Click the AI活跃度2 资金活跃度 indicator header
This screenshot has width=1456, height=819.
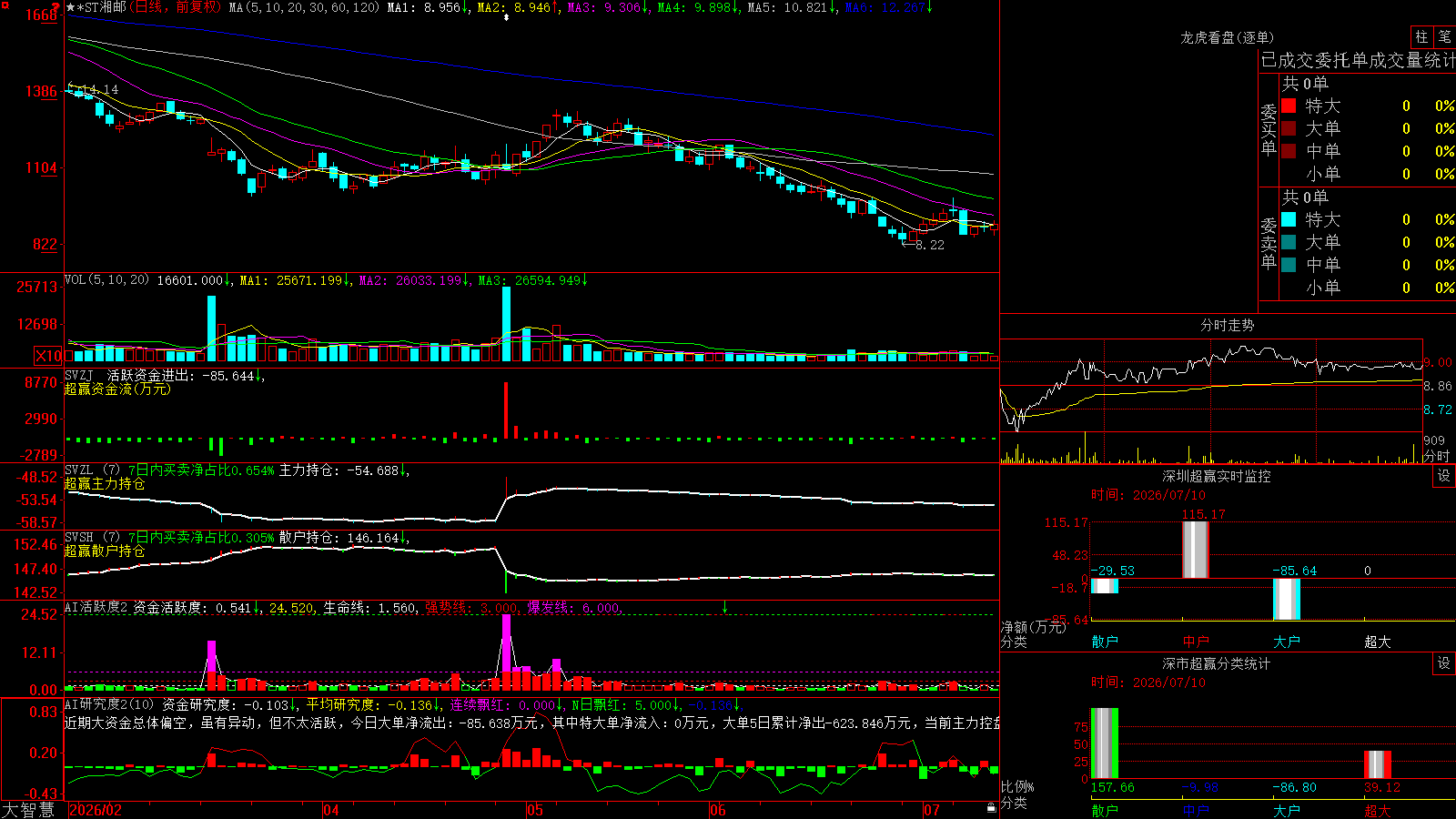[164, 608]
